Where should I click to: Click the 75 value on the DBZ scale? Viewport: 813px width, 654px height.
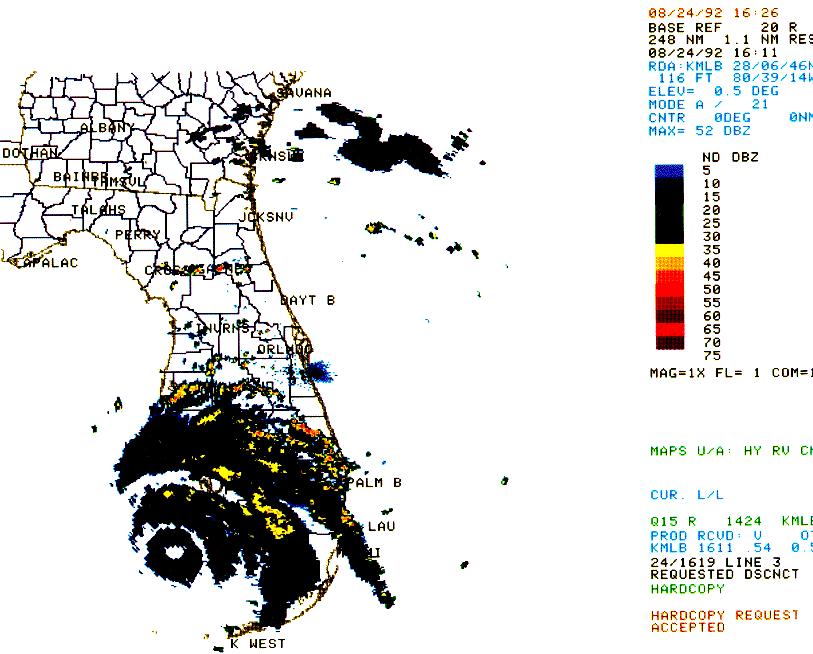click(711, 356)
